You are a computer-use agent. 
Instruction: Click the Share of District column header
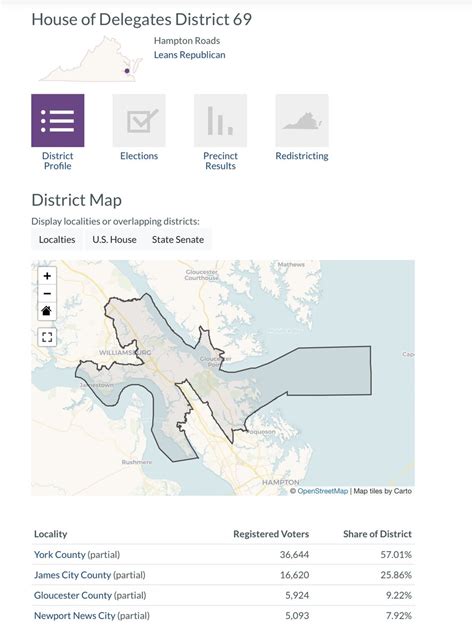click(377, 534)
